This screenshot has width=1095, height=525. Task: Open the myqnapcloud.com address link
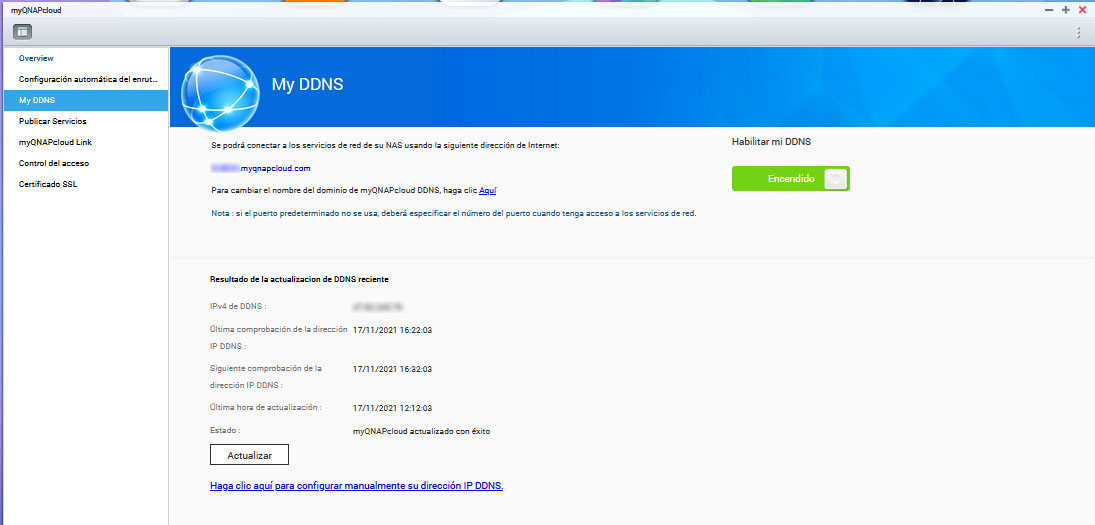click(261, 168)
